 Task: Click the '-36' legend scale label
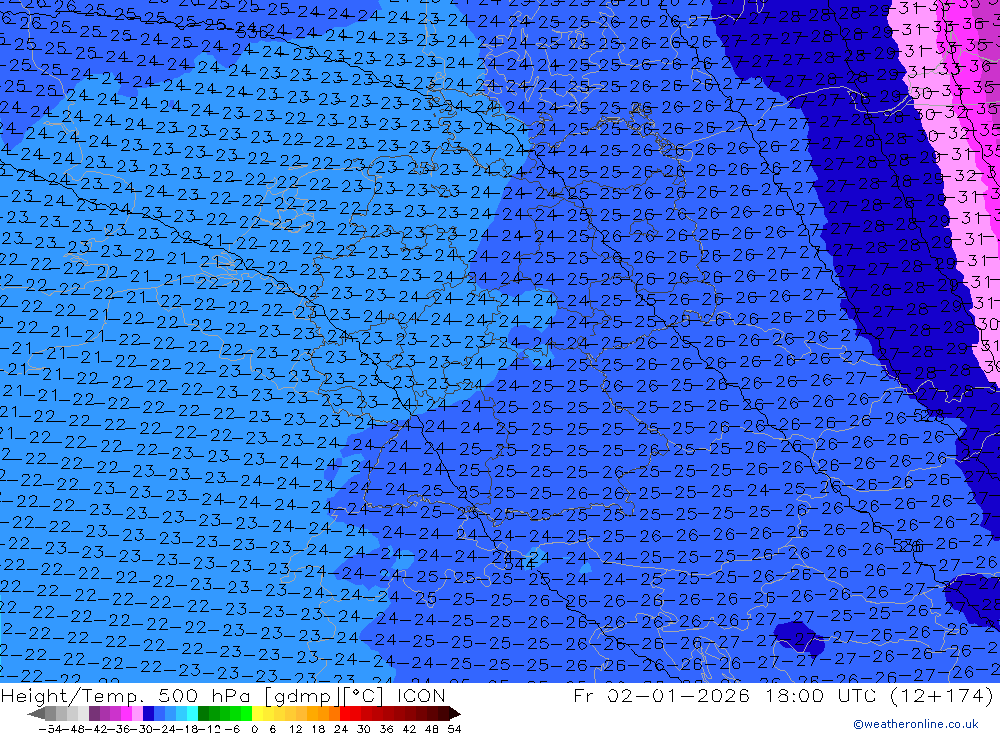[x=119, y=729]
